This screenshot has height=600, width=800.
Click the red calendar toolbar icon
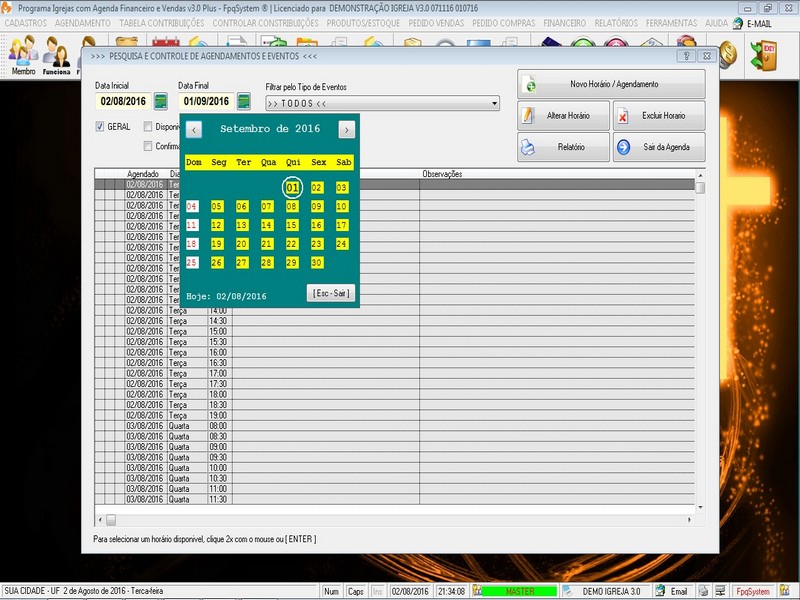coord(166,42)
